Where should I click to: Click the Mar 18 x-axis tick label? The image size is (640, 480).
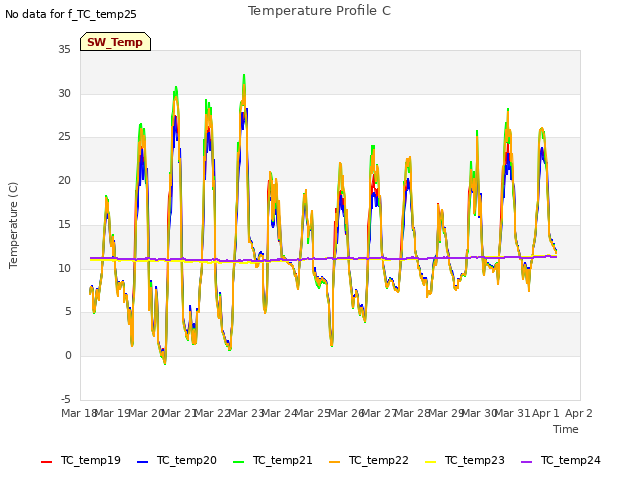coord(79,413)
